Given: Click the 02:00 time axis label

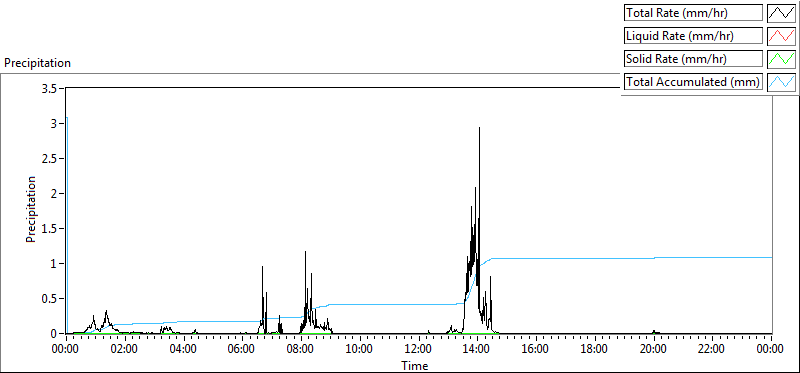Looking at the screenshot, I should pos(125,350).
